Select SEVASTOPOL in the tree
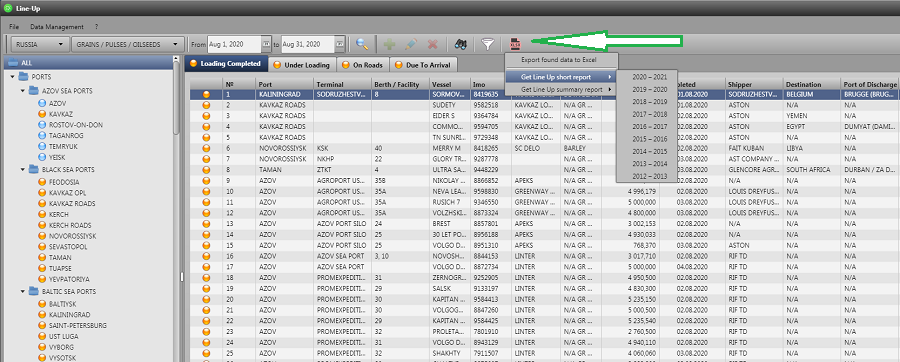 (x=68, y=247)
